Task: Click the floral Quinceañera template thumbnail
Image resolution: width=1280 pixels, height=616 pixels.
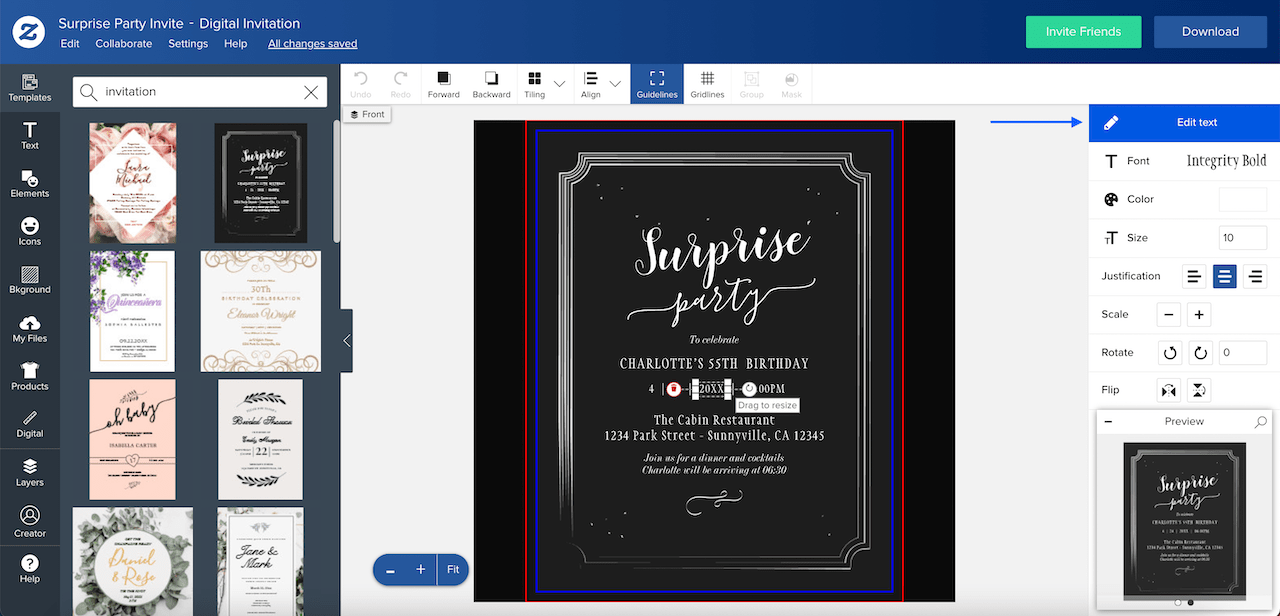Action: point(132,311)
